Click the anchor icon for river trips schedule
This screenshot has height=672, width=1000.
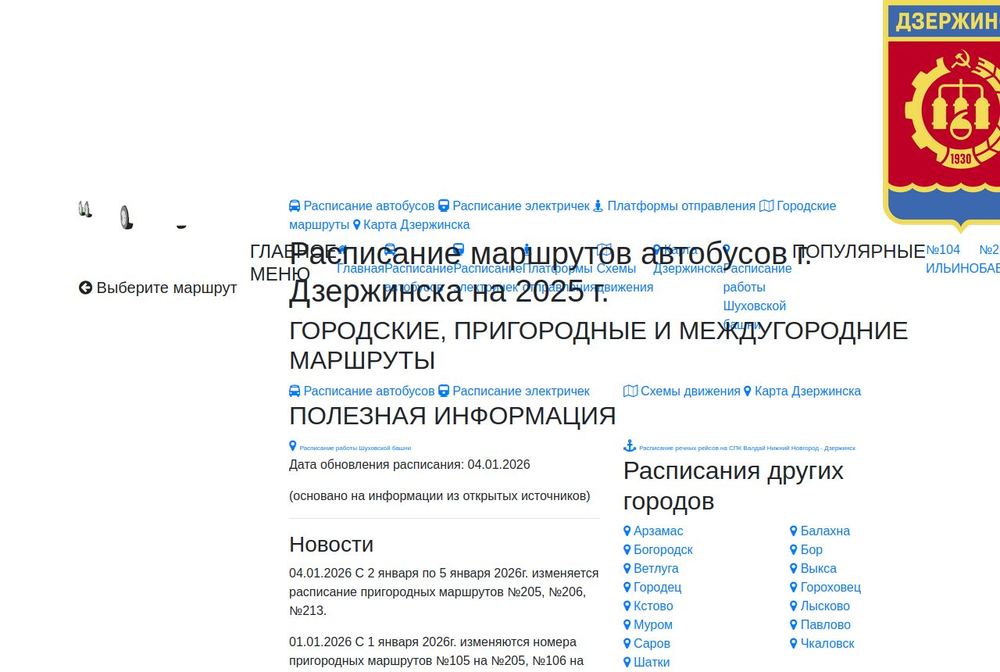click(629, 446)
